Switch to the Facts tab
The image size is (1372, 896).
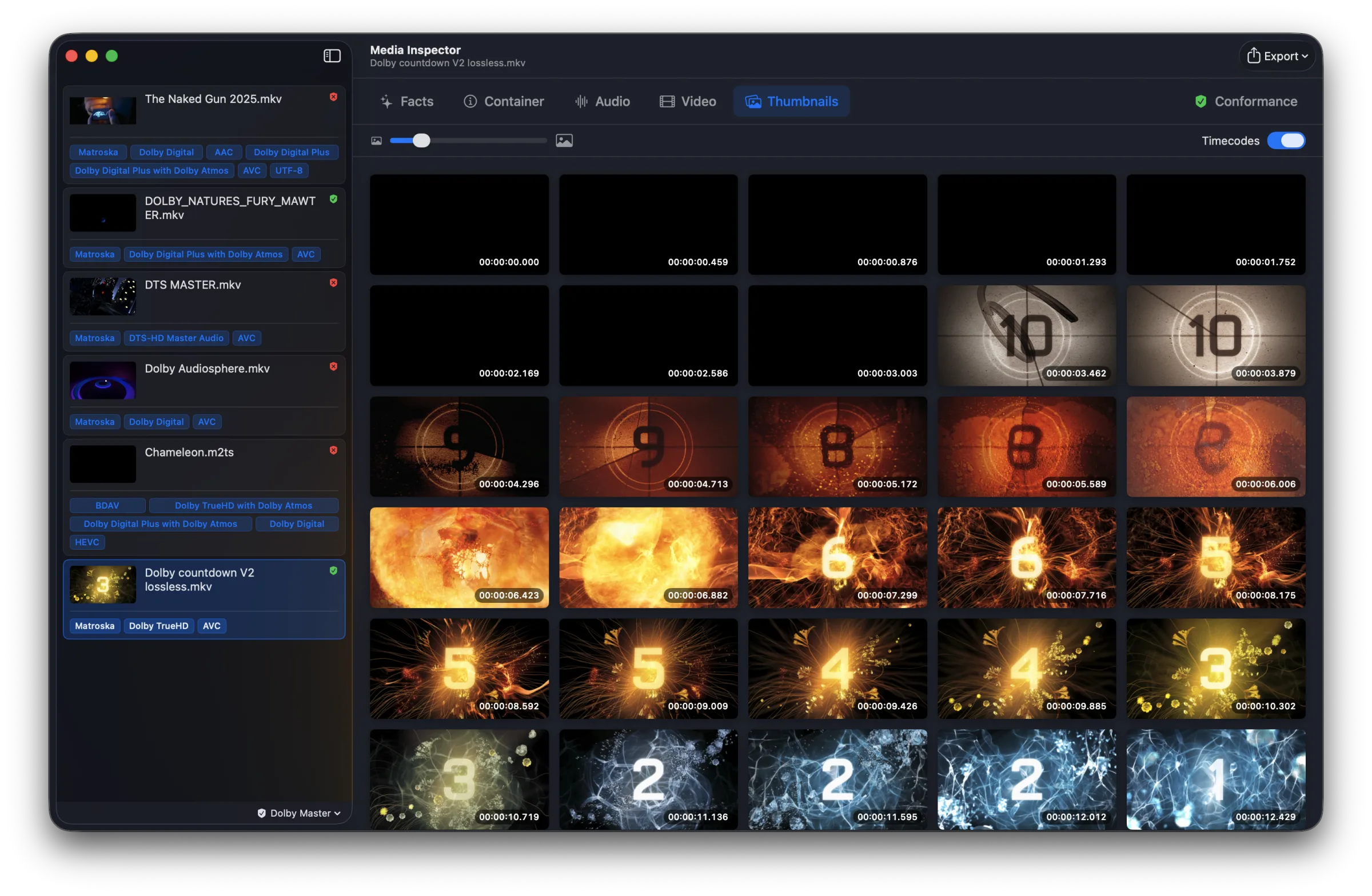406,101
